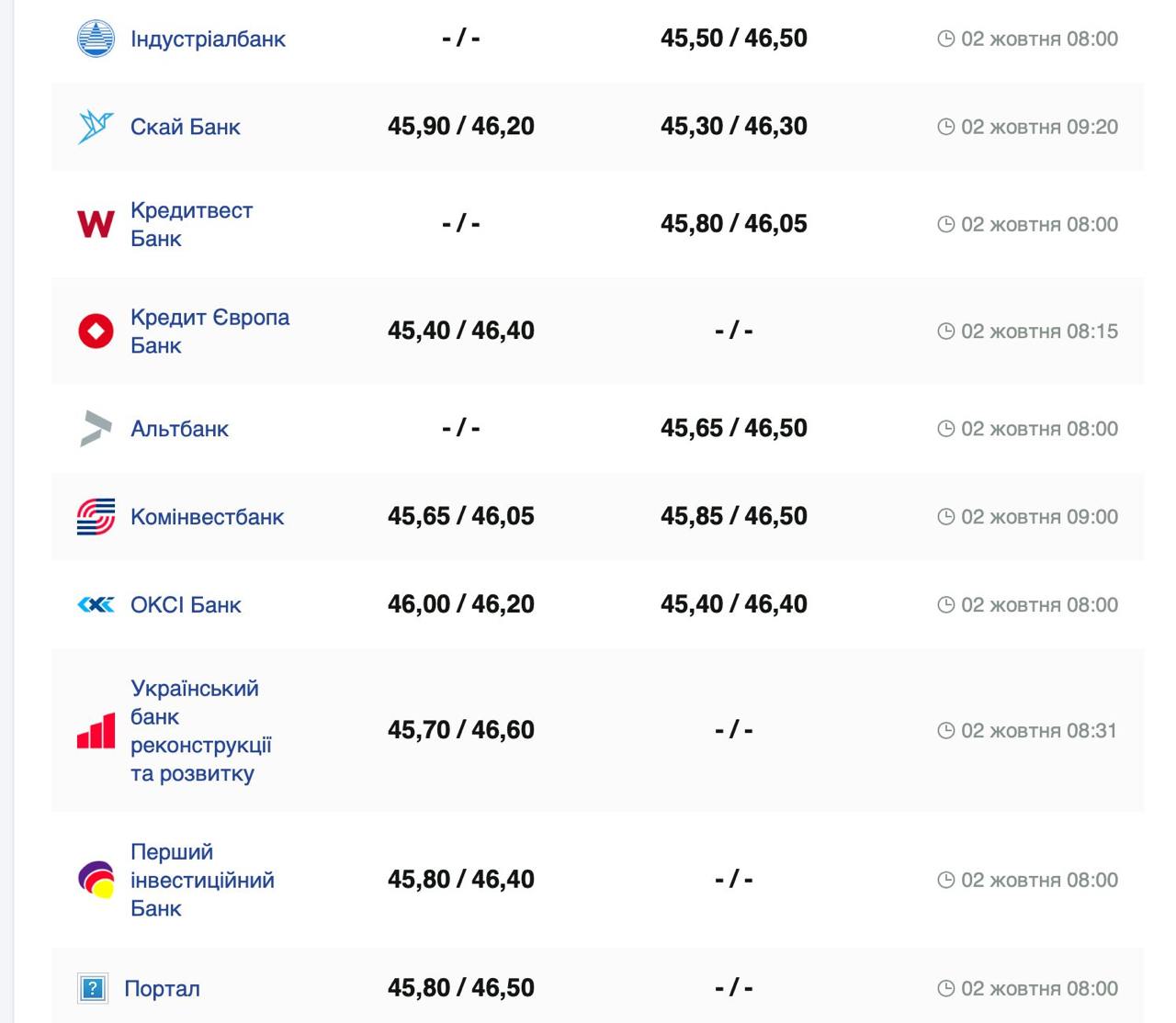Click the Альтбанк grey arrow logo
The image size is (1176, 1023).
(96, 429)
